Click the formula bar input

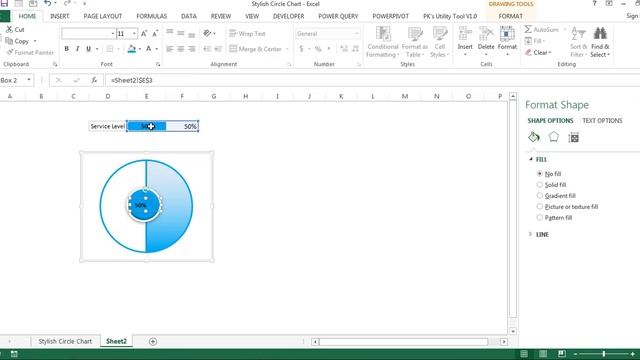373,80
